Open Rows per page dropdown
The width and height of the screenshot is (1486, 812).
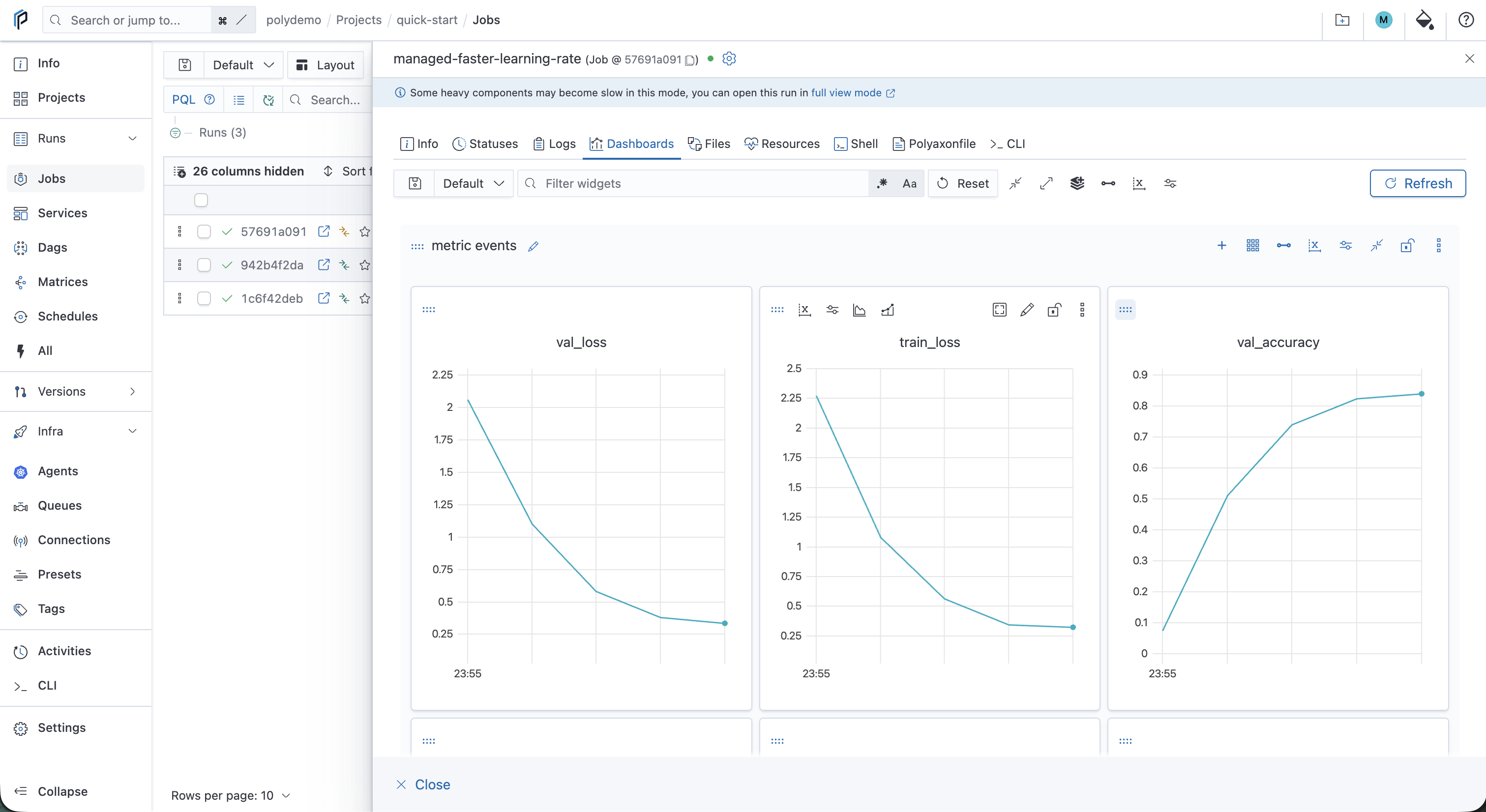point(231,796)
